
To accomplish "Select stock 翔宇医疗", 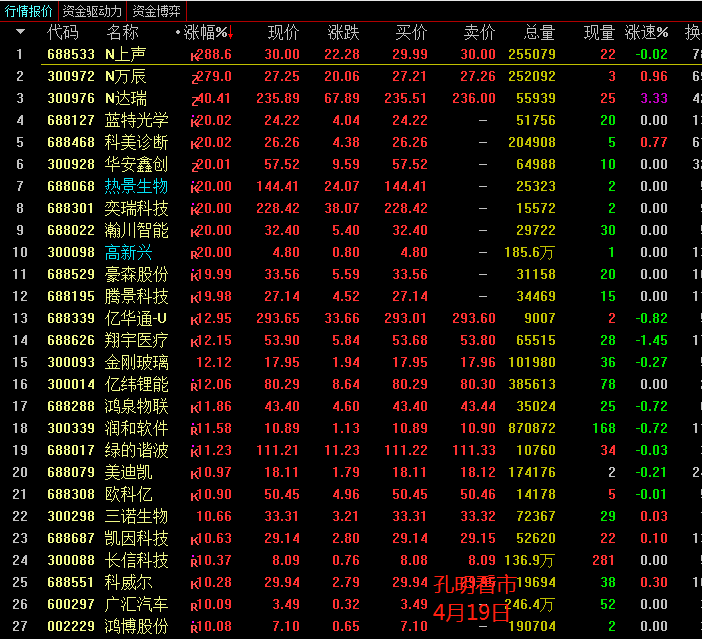I will tap(137, 340).
